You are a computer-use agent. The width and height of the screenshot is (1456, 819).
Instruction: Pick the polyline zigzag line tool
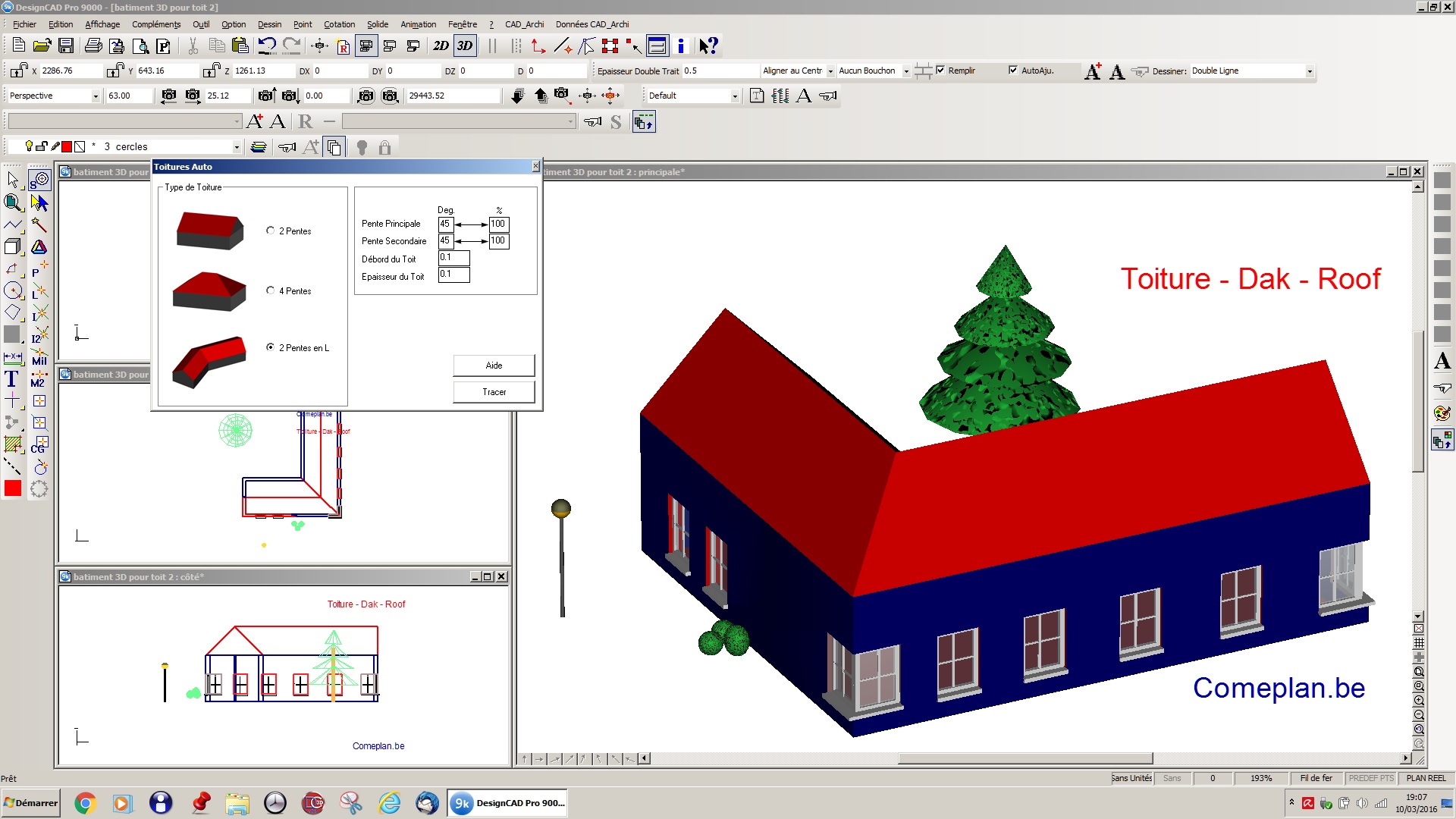click(13, 224)
